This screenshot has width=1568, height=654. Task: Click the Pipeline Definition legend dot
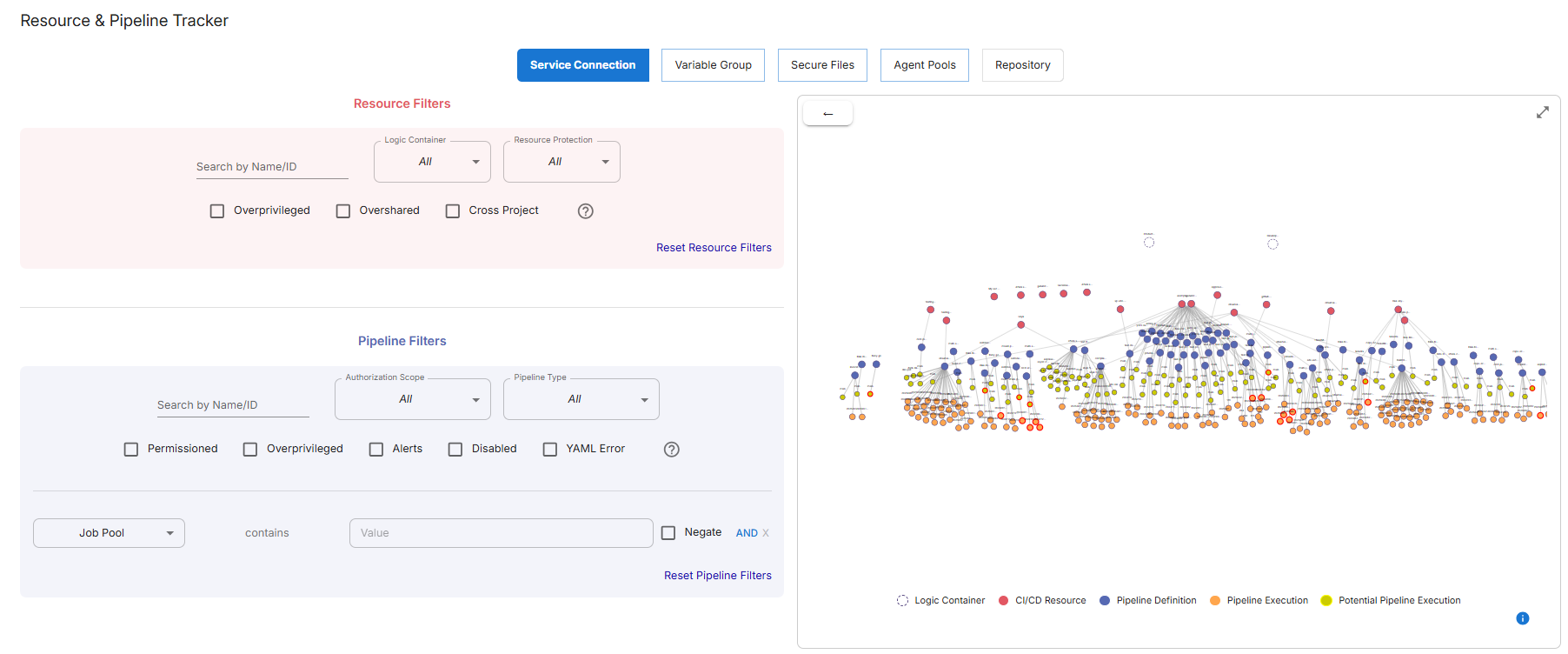click(1105, 601)
